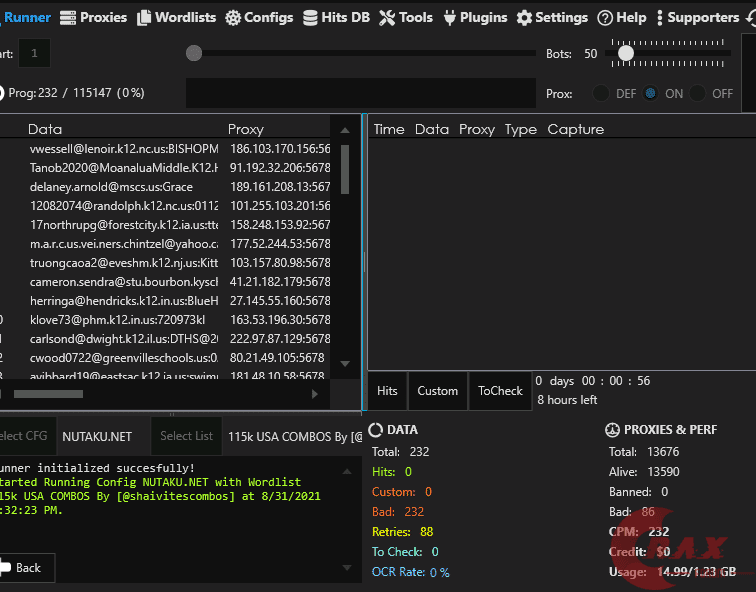Viewport: 756px width, 592px height.
Task: Select the vwessell@lenoir.k12.nc.us row
Action: pos(166,148)
